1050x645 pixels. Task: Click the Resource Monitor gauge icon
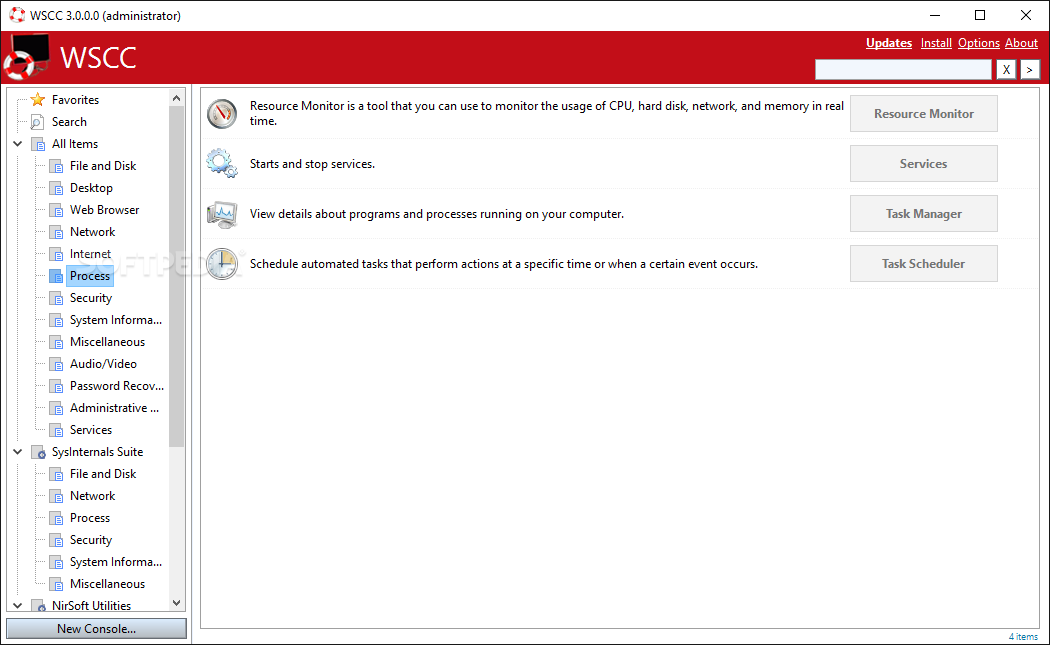[222, 114]
